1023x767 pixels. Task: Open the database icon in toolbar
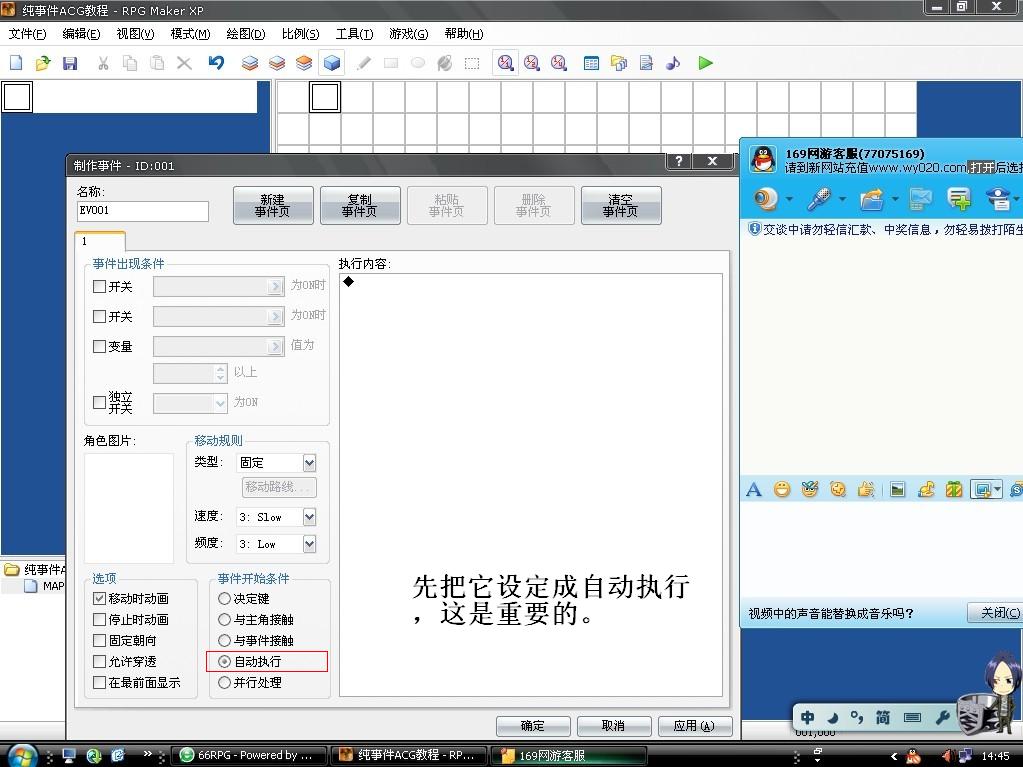click(591, 63)
